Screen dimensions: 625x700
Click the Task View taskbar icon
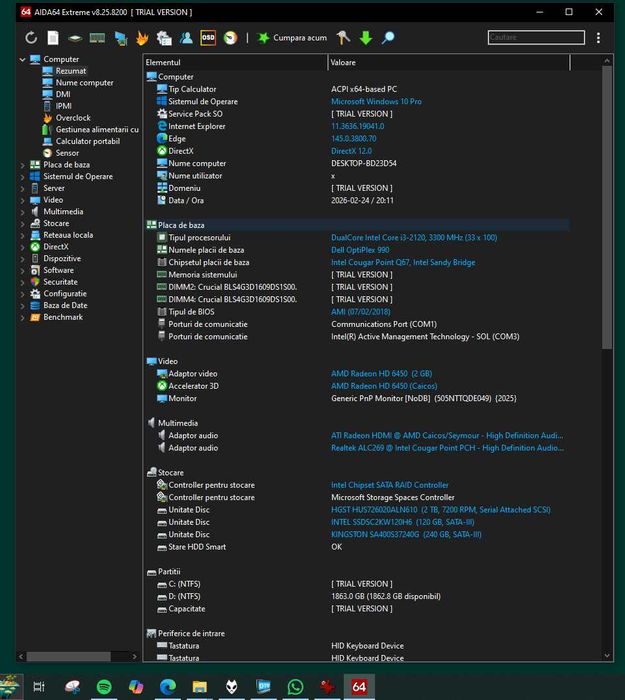(x=39, y=687)
